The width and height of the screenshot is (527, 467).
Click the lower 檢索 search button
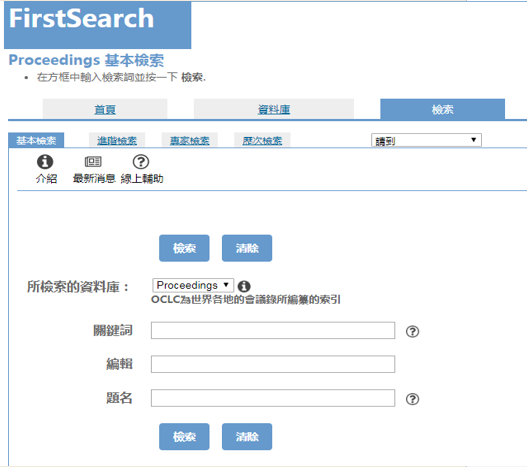tap(184, 436)
